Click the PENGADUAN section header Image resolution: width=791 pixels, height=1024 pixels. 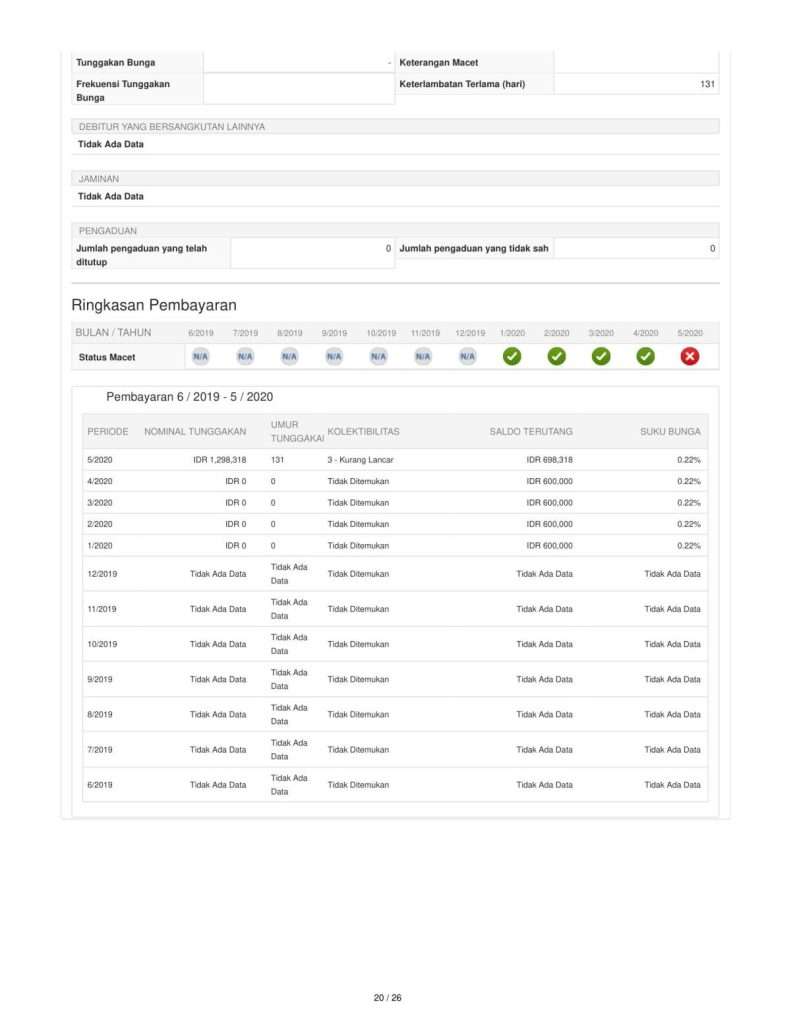coord(107,231)
